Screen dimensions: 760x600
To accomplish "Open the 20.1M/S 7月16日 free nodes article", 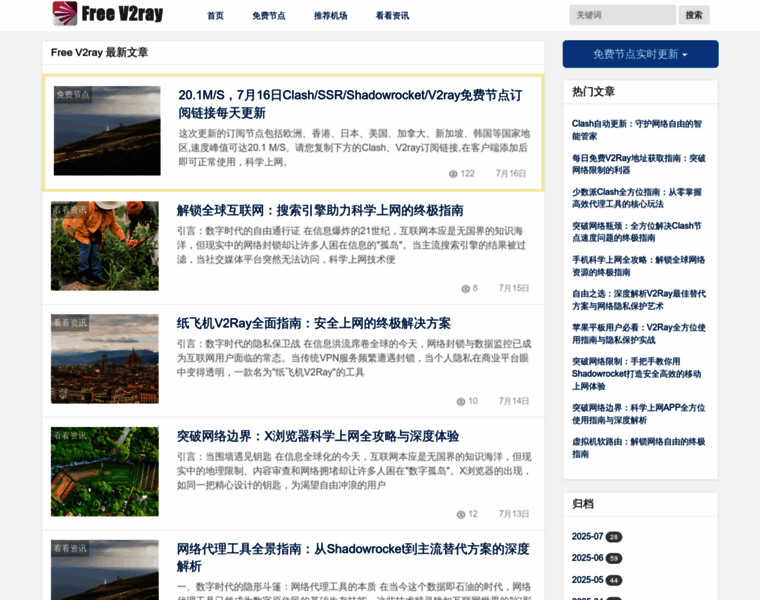I will click(350, 104).
